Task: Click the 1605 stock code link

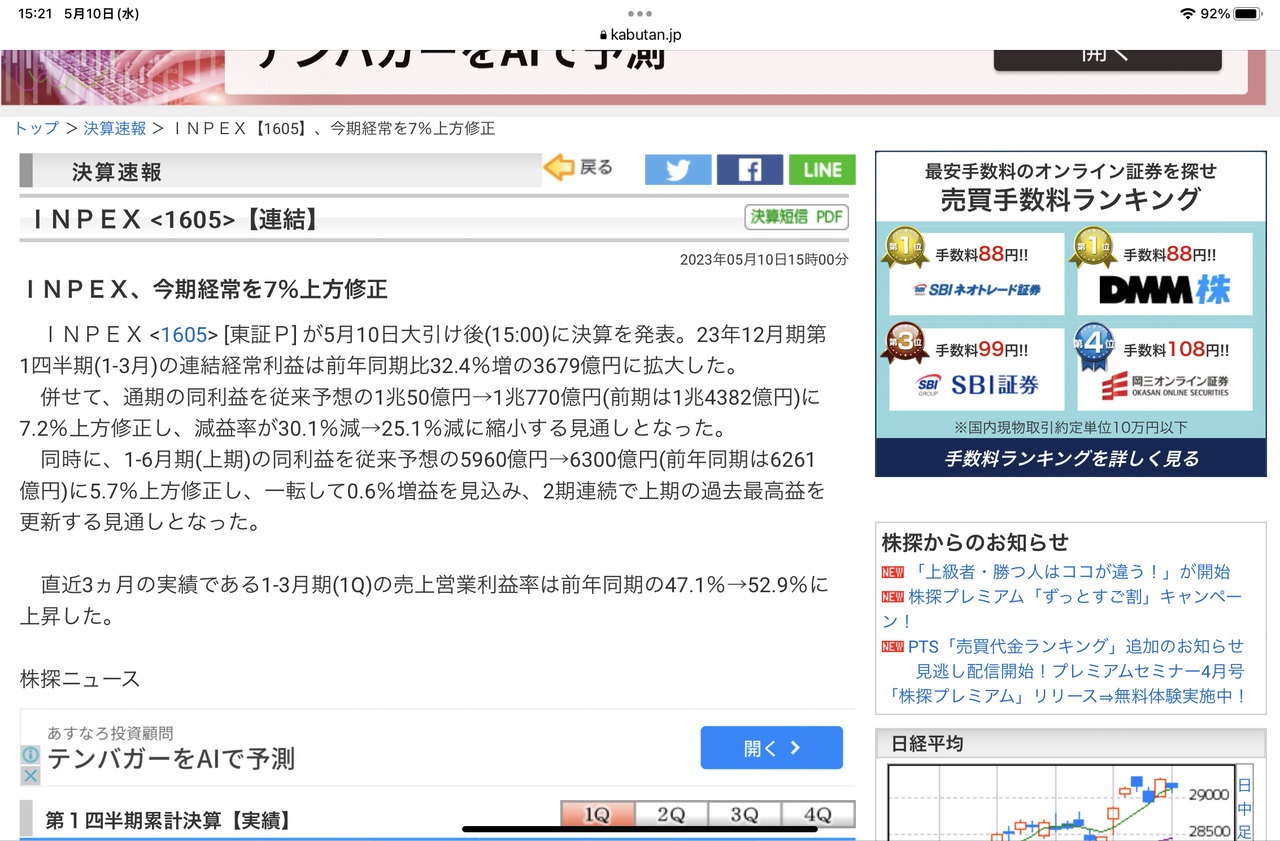Action: tap(185, 335)
